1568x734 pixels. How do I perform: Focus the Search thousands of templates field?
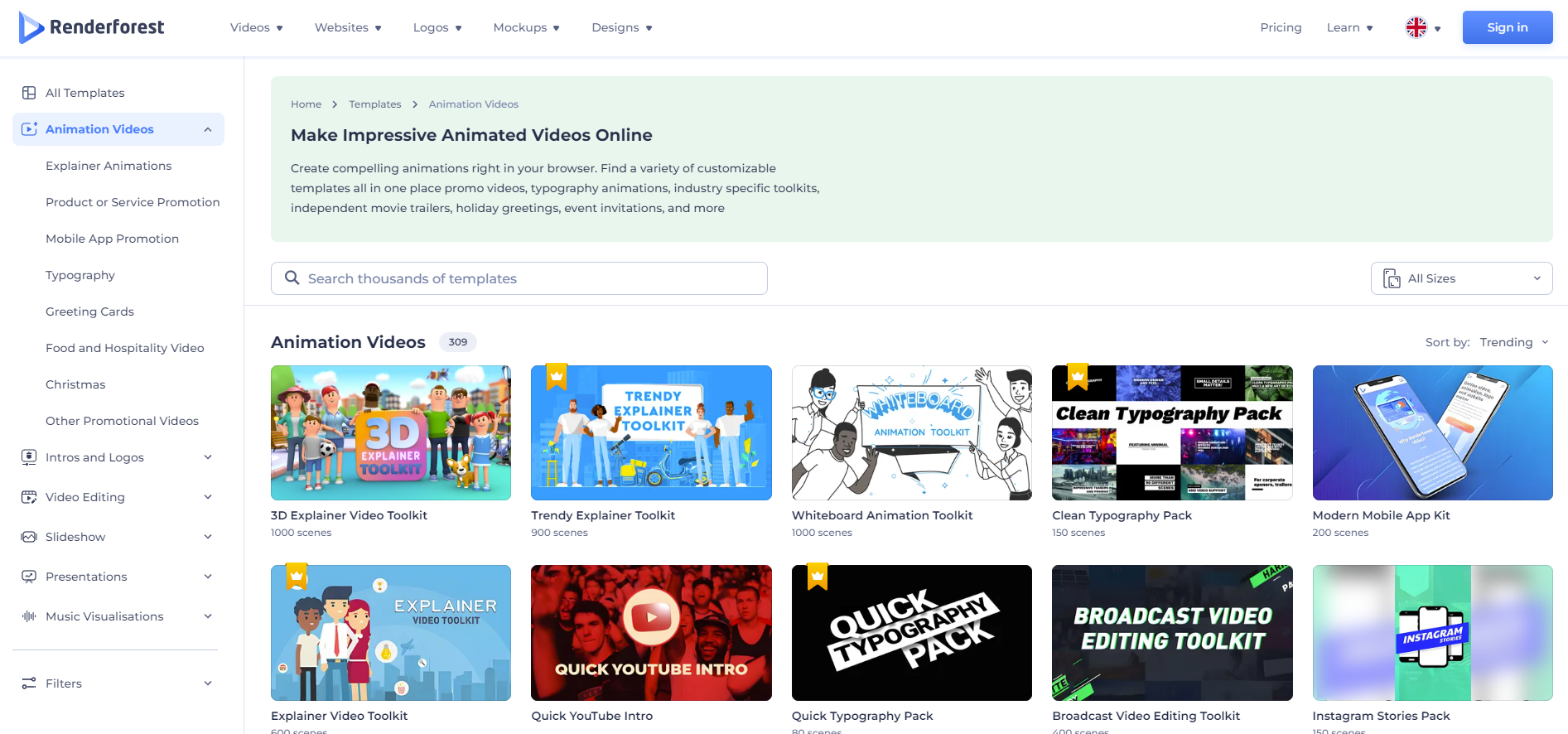tap(519, 278)
